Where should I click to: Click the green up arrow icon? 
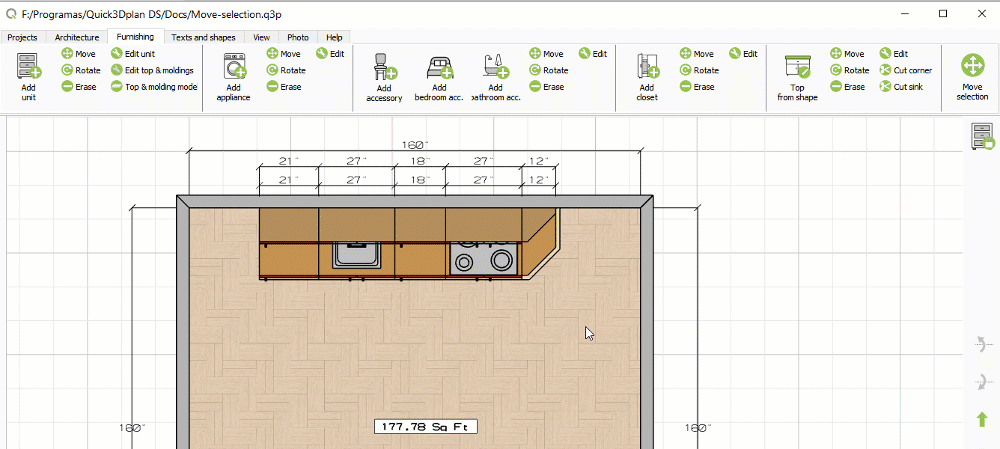[x=982, y=420]
